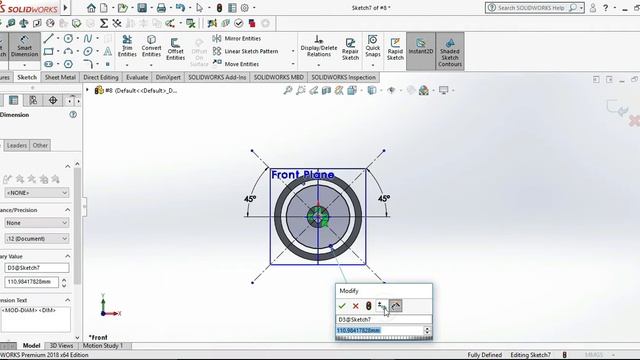This screenshot has height=360, width=640.
Task: Confirm with the green check in the Modify dialog
Action: pyautogui.click(x=342, y=306)
